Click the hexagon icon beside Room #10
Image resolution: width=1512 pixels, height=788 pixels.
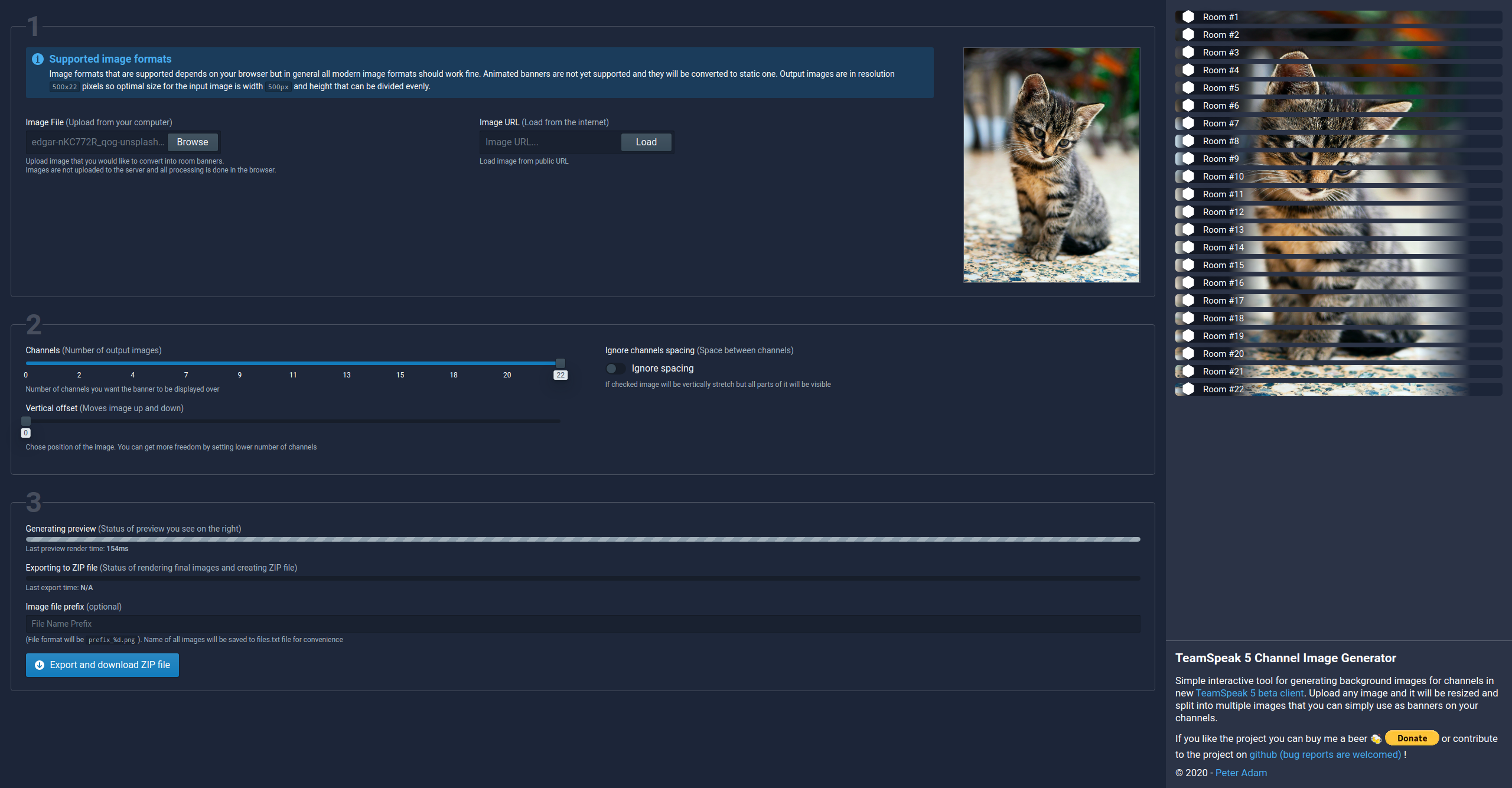pos(1188,177)
